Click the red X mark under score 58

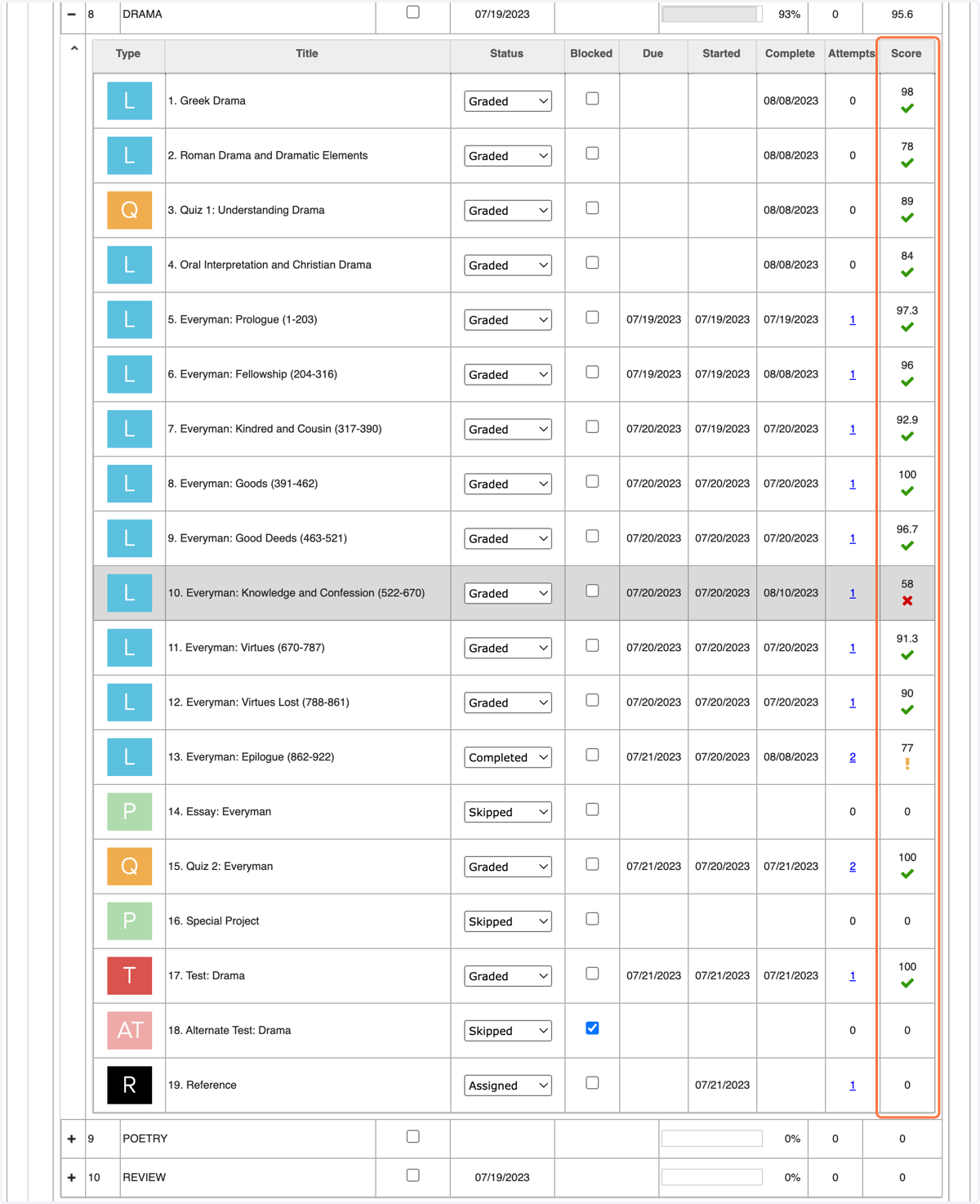click(x=907, y=601)
